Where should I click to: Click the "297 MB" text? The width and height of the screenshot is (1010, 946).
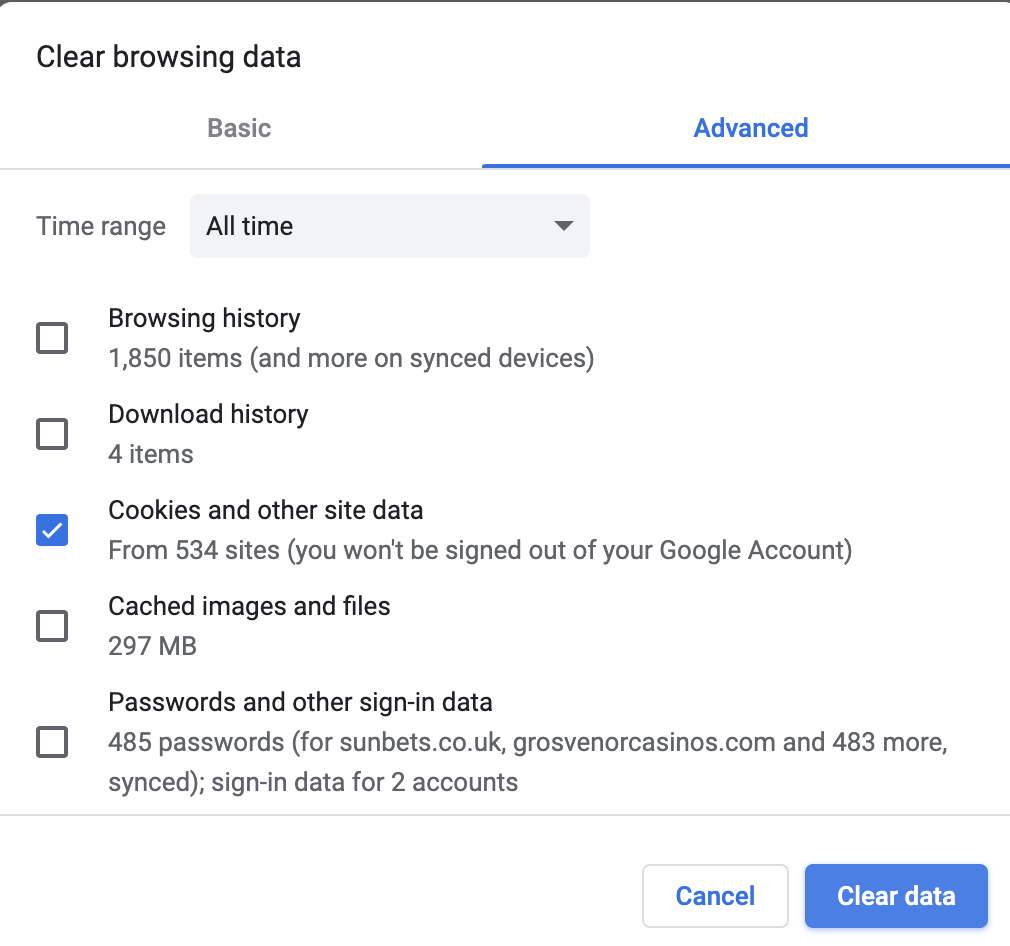(x=152, y=646)
